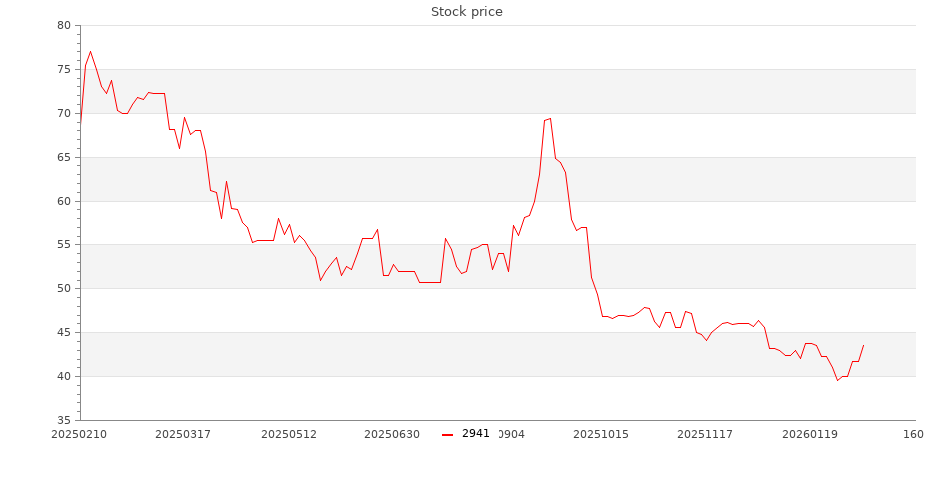This screenshot has height=500, width=935.
Task: Click the 20251117 date tick label
Action: coord(705,435)
